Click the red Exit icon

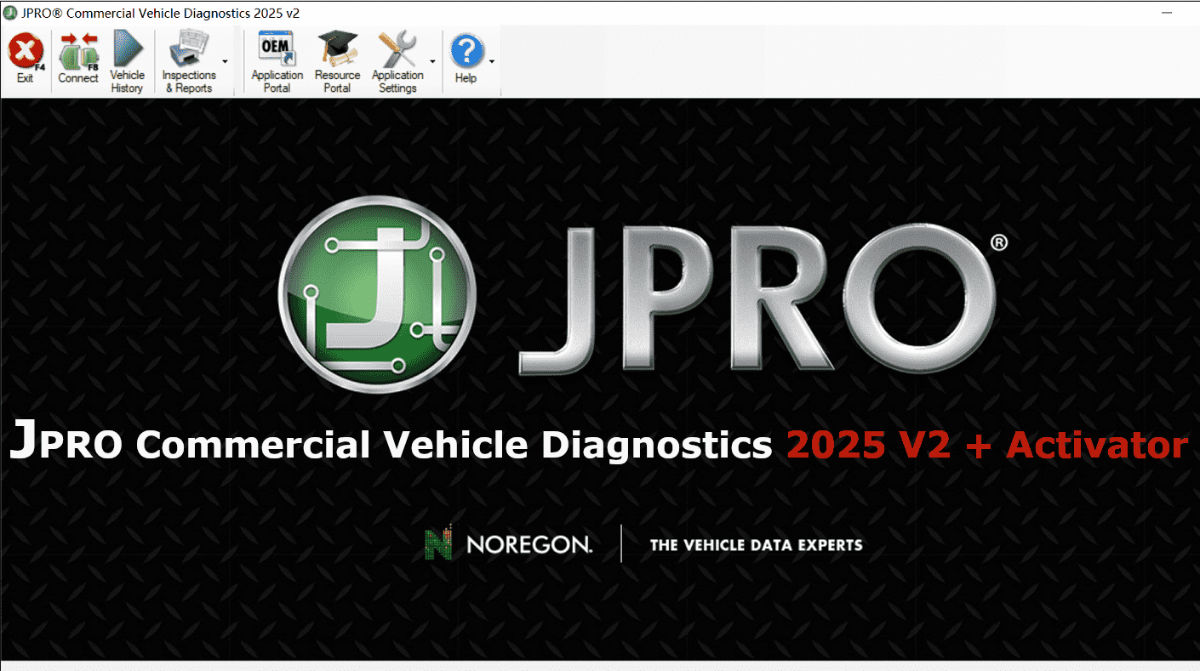click(x=24, y=52)
